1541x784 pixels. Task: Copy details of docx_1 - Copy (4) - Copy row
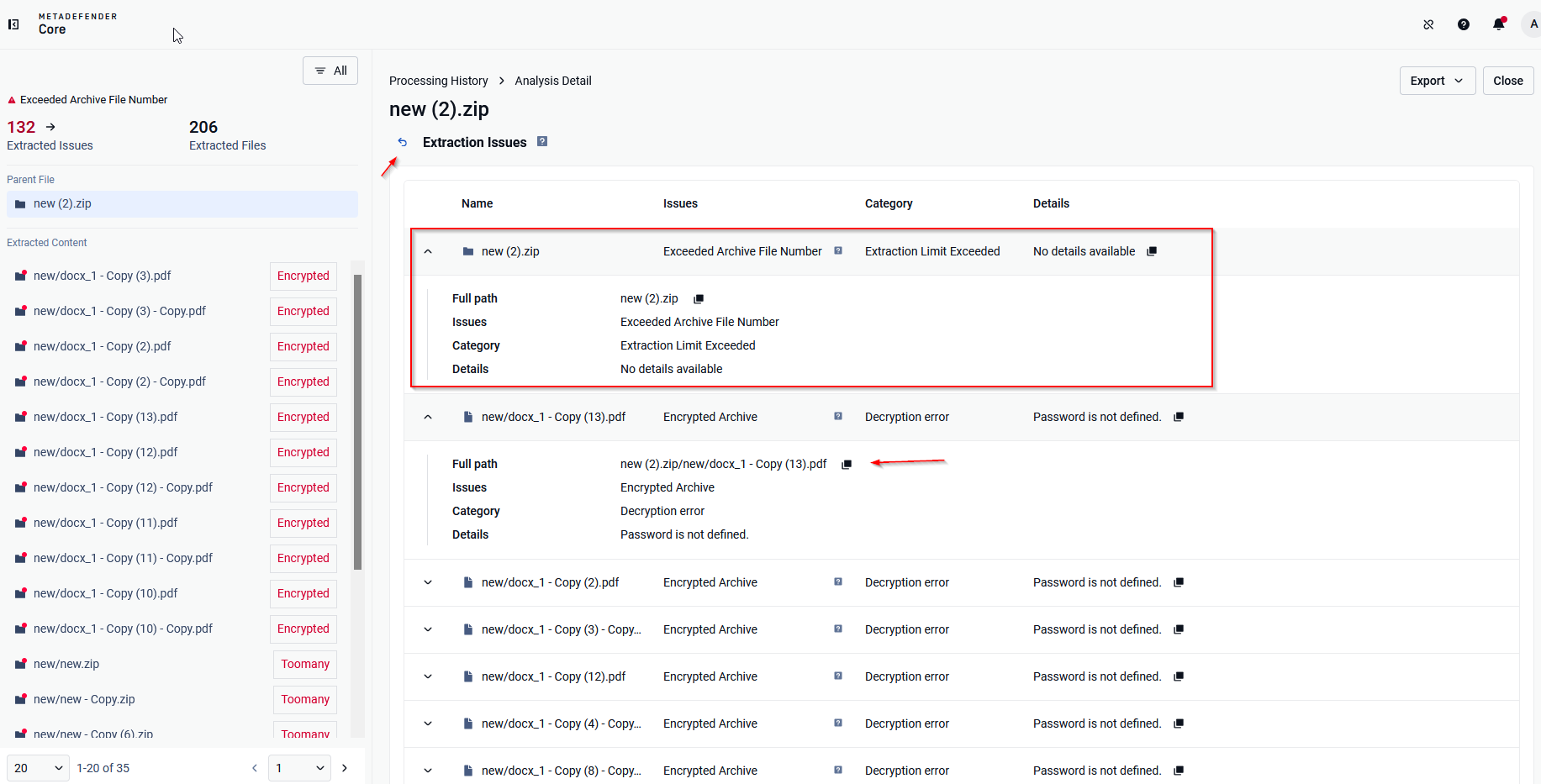tap(1179, 723)
